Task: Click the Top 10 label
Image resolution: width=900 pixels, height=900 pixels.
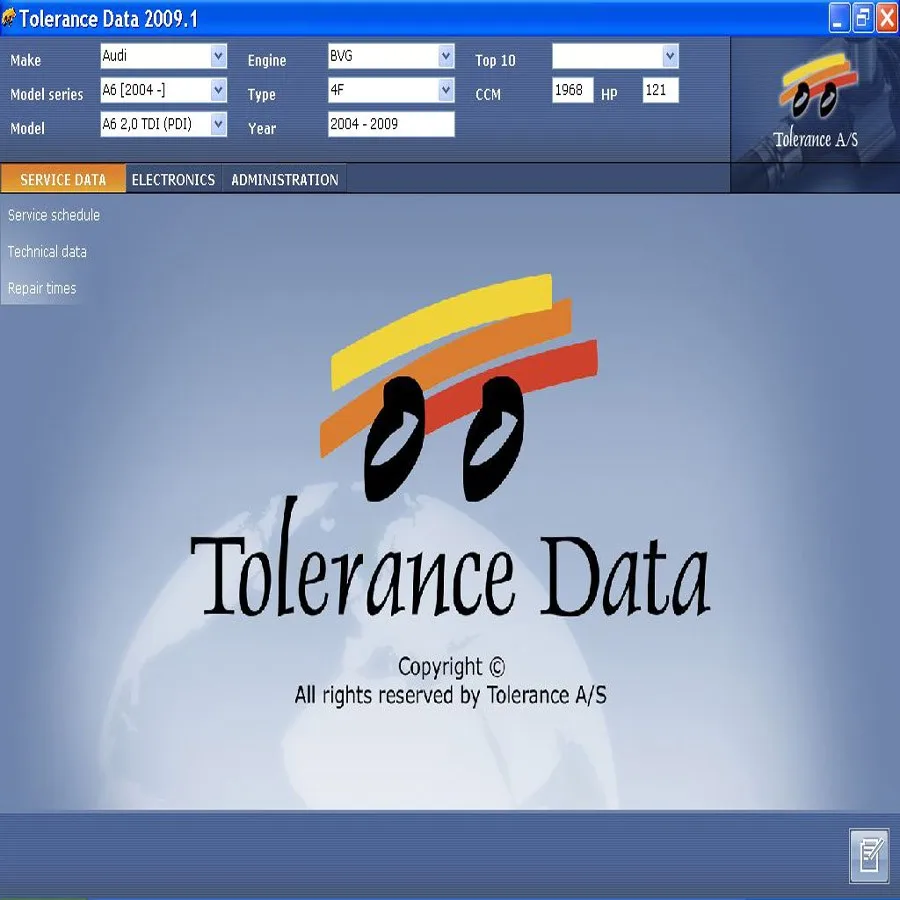Action: pyautogui.click(x=495, y=60)
